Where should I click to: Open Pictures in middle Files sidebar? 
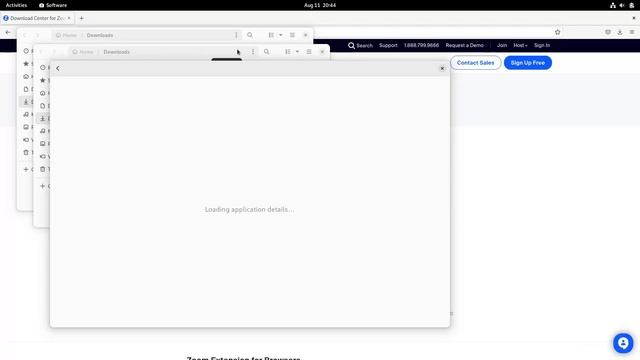click(x=44, y=144)
